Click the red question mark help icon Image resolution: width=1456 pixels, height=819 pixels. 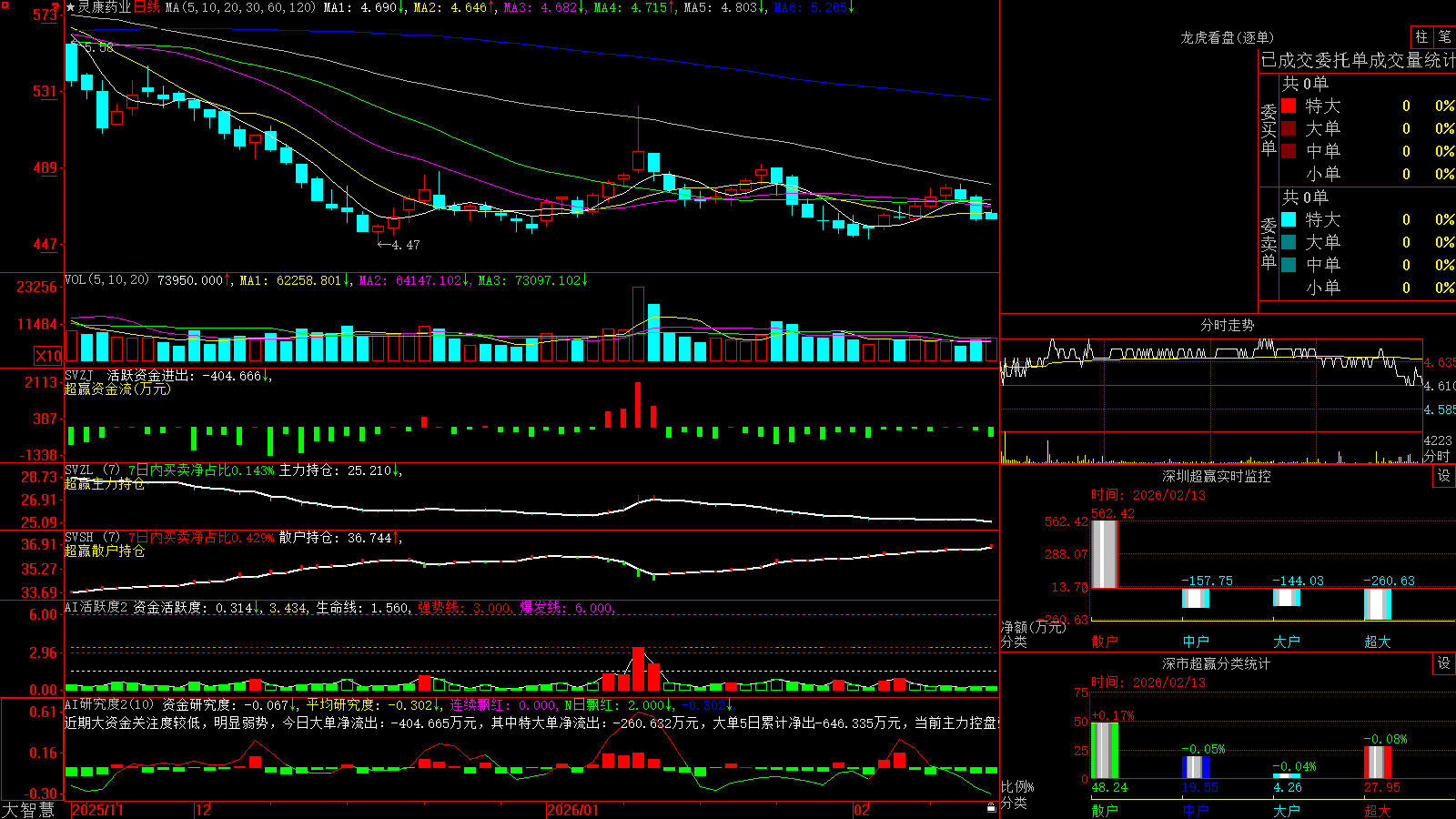point(56,9)
